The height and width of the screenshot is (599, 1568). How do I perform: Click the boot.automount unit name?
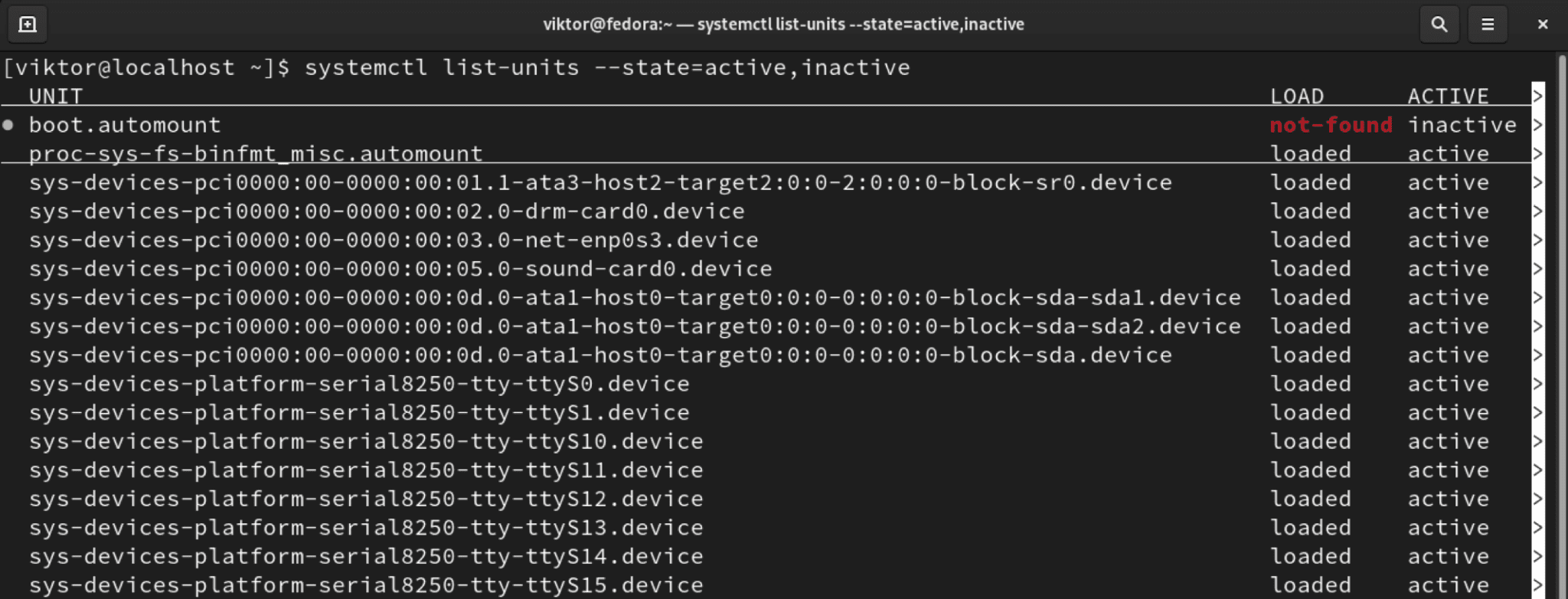tap(125, 125)
